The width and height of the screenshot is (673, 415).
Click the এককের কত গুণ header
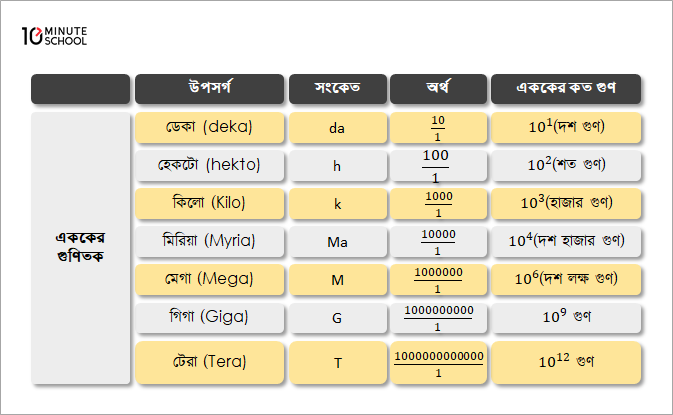(x=565, y=89)
